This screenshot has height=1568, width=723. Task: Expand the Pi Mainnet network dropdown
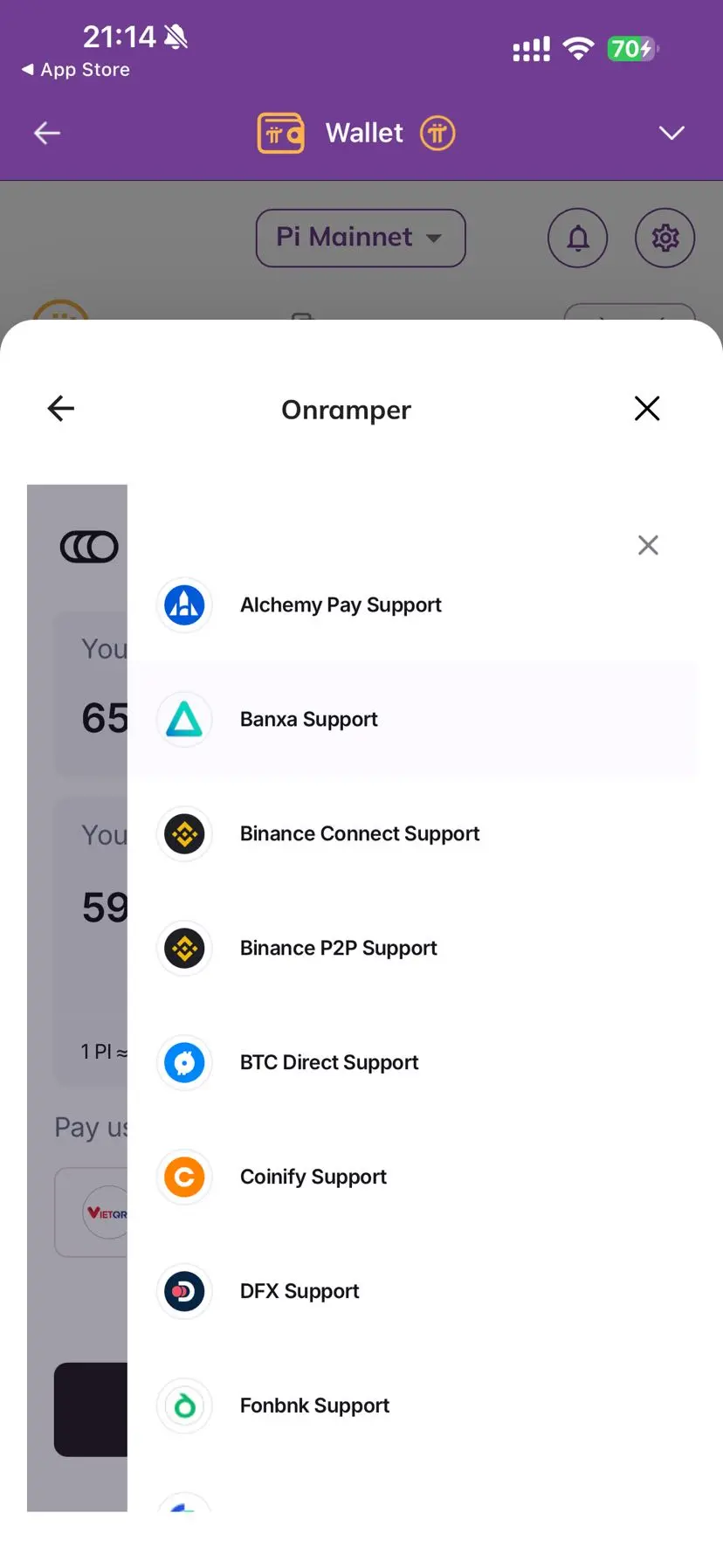pyautogui.click(x=361, y=238)
